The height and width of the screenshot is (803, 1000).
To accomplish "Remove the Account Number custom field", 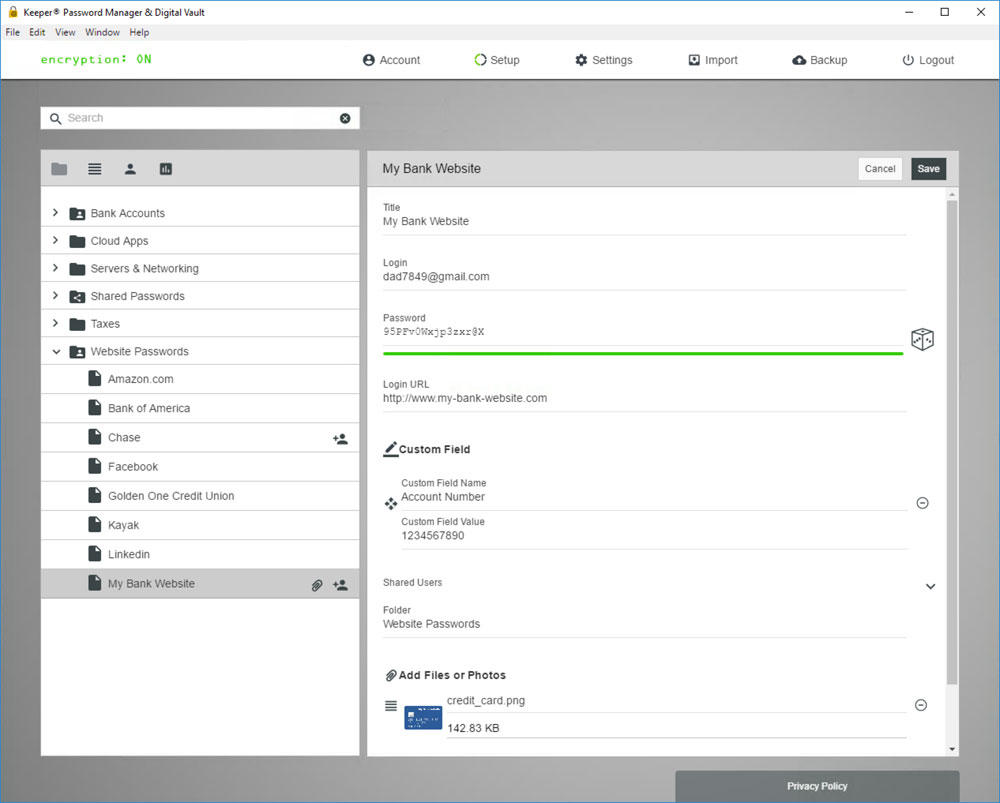I will pos(922,503).
